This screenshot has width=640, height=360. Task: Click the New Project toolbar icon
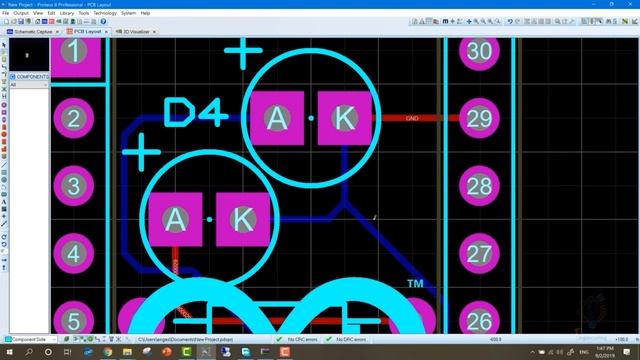tap(7, 21)
